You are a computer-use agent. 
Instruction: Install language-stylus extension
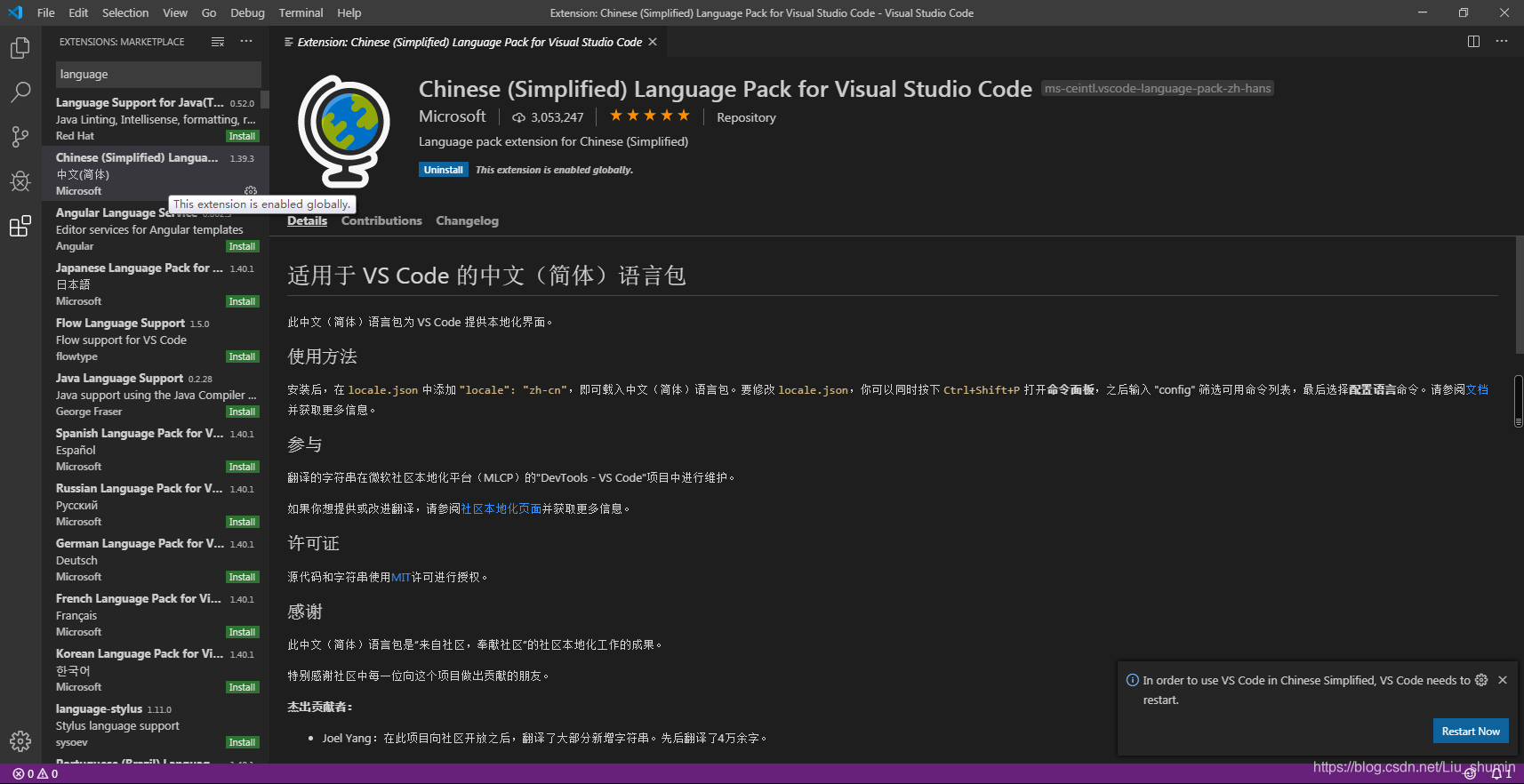[x=242, y=742]
